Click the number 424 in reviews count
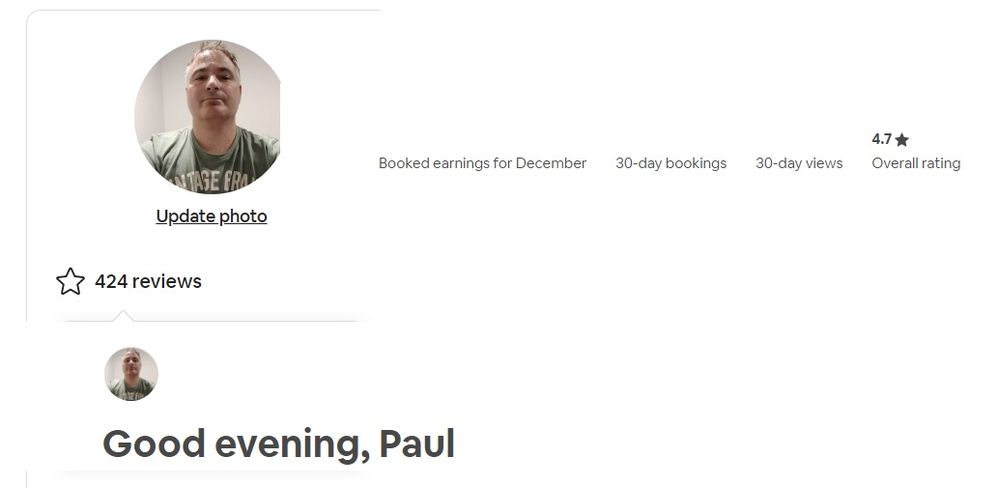Viewport: 998px width, 488px height. pyautogui.click(x=111, y=282)
